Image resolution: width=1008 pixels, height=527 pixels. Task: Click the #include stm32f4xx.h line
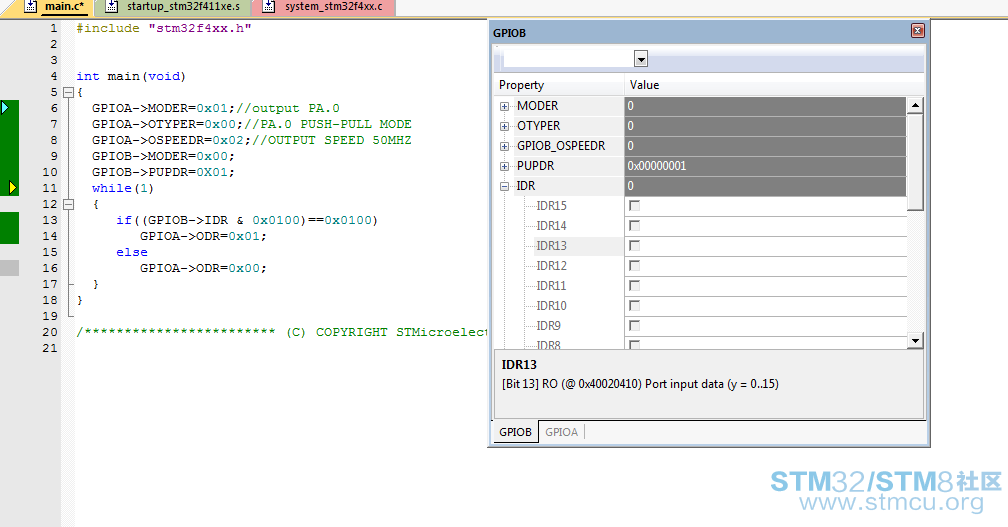click(164, 28)
